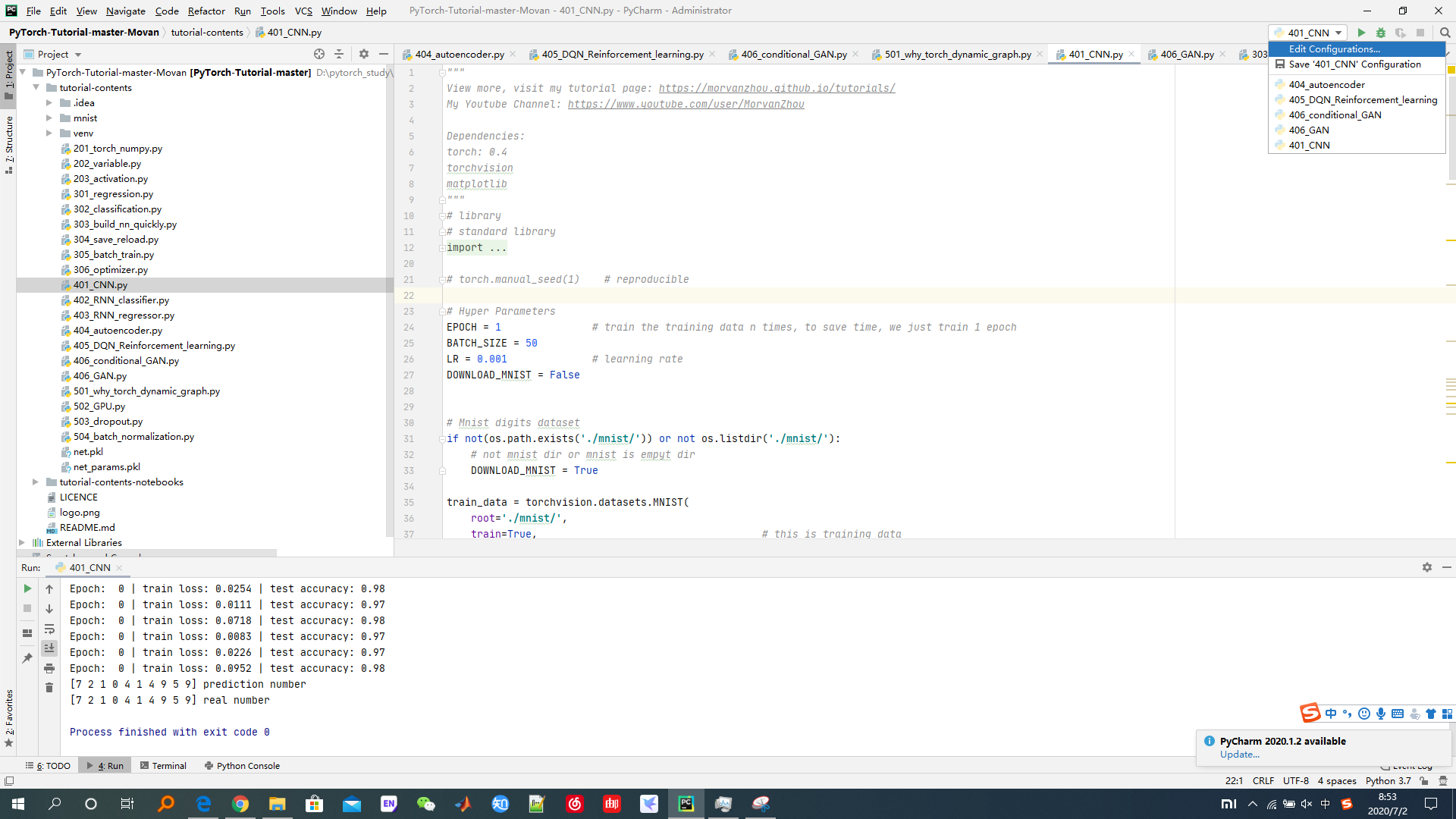Open Project panel settings gear
1456x819 pixels.
click(x=364, y=54)
